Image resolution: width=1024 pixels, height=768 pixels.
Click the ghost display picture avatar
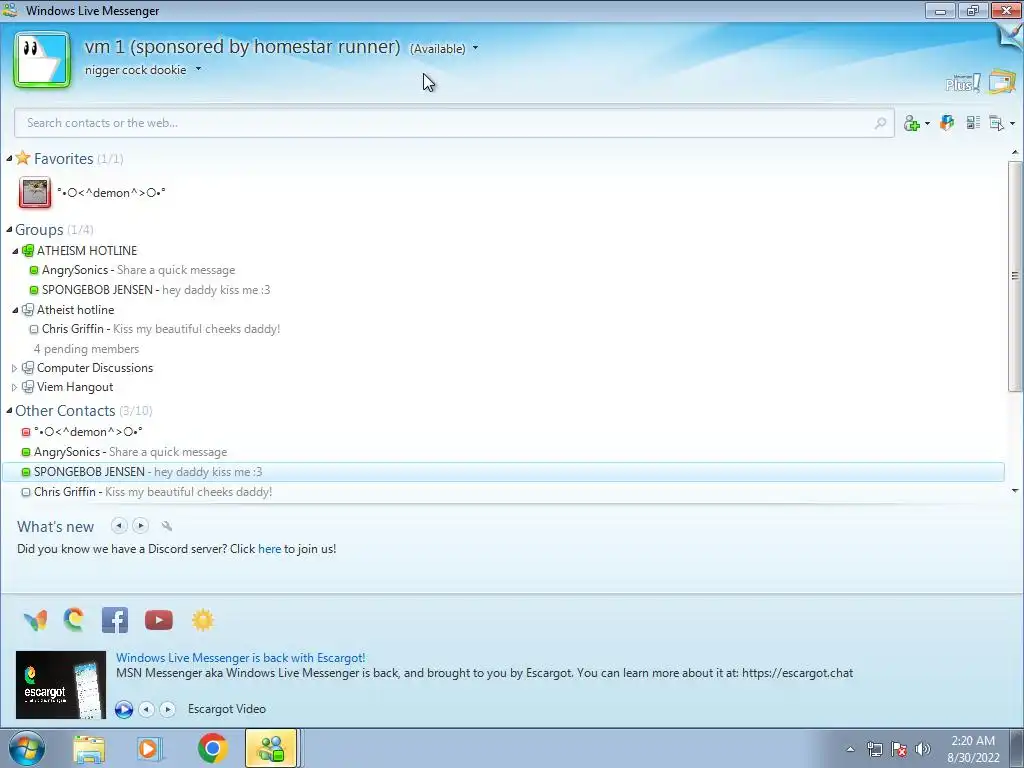point(42,60)
